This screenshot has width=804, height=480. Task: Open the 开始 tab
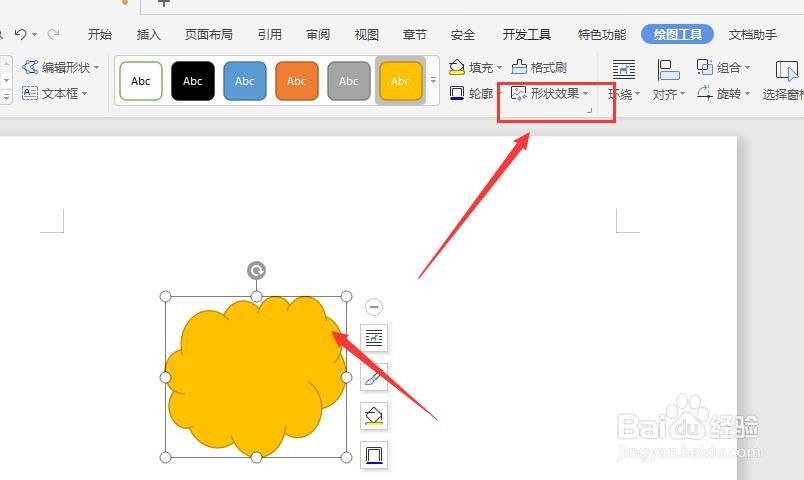point(99,34)
